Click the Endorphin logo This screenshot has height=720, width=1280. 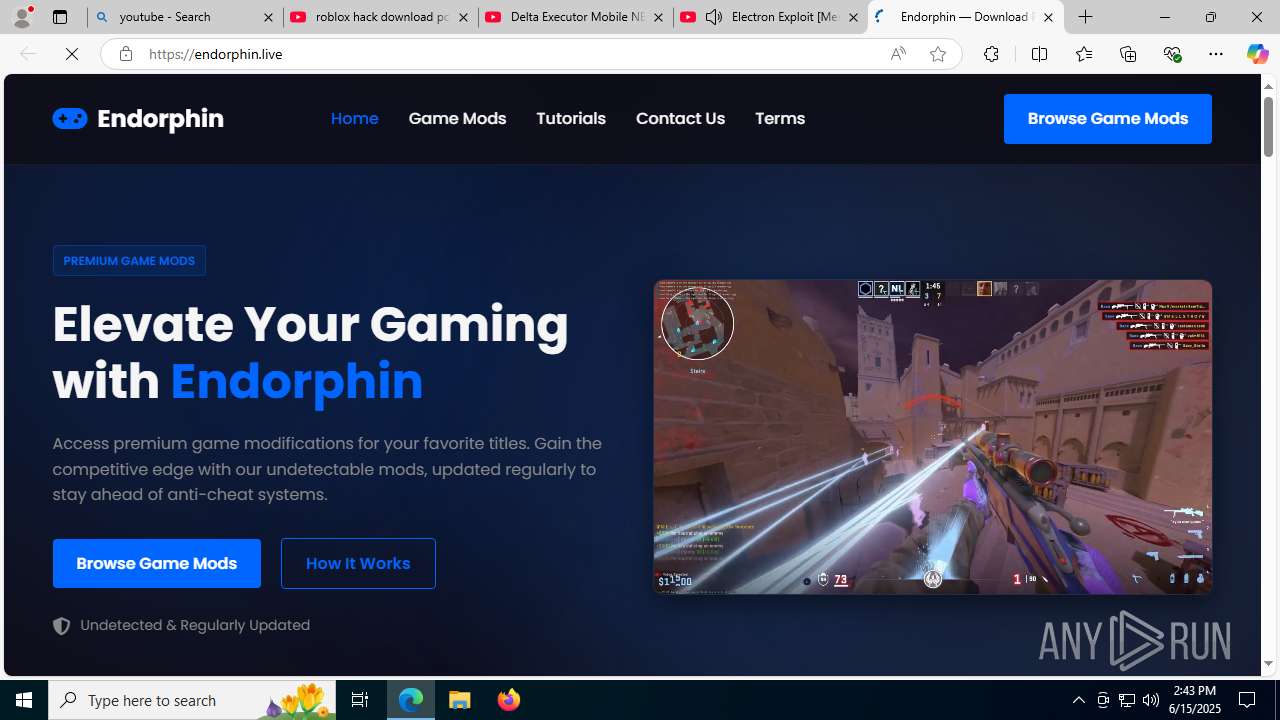138,118
